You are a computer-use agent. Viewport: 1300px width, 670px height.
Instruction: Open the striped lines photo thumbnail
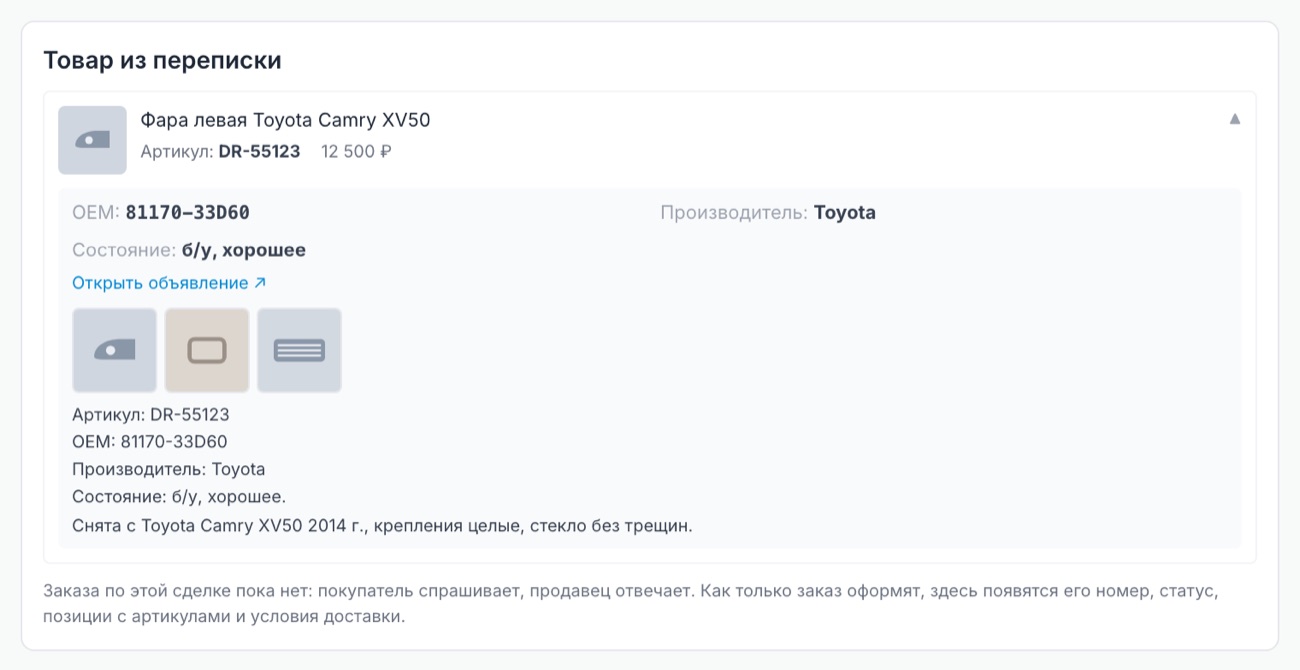299,350
